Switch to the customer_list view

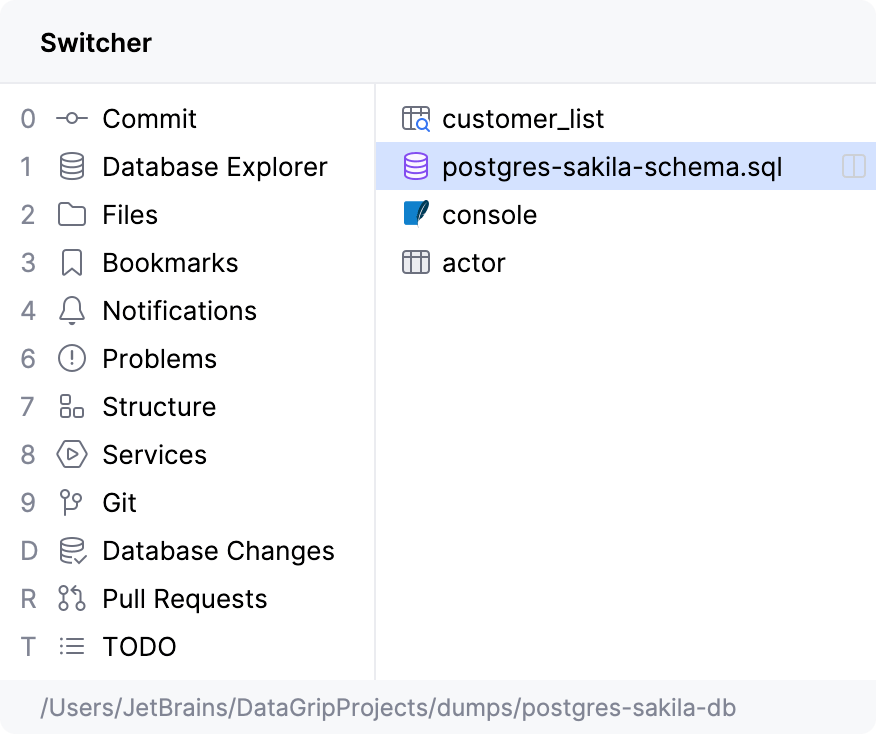(x=523, y=119)
